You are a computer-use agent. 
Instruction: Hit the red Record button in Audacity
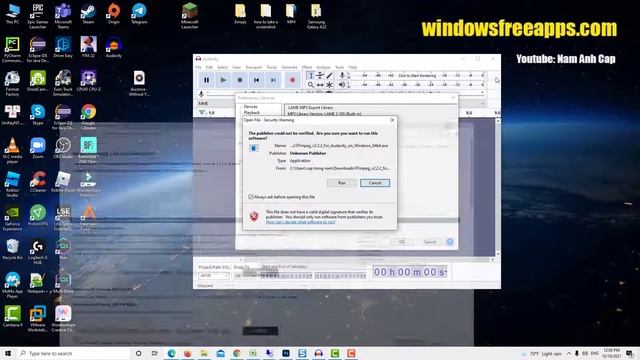pos(292,80)
